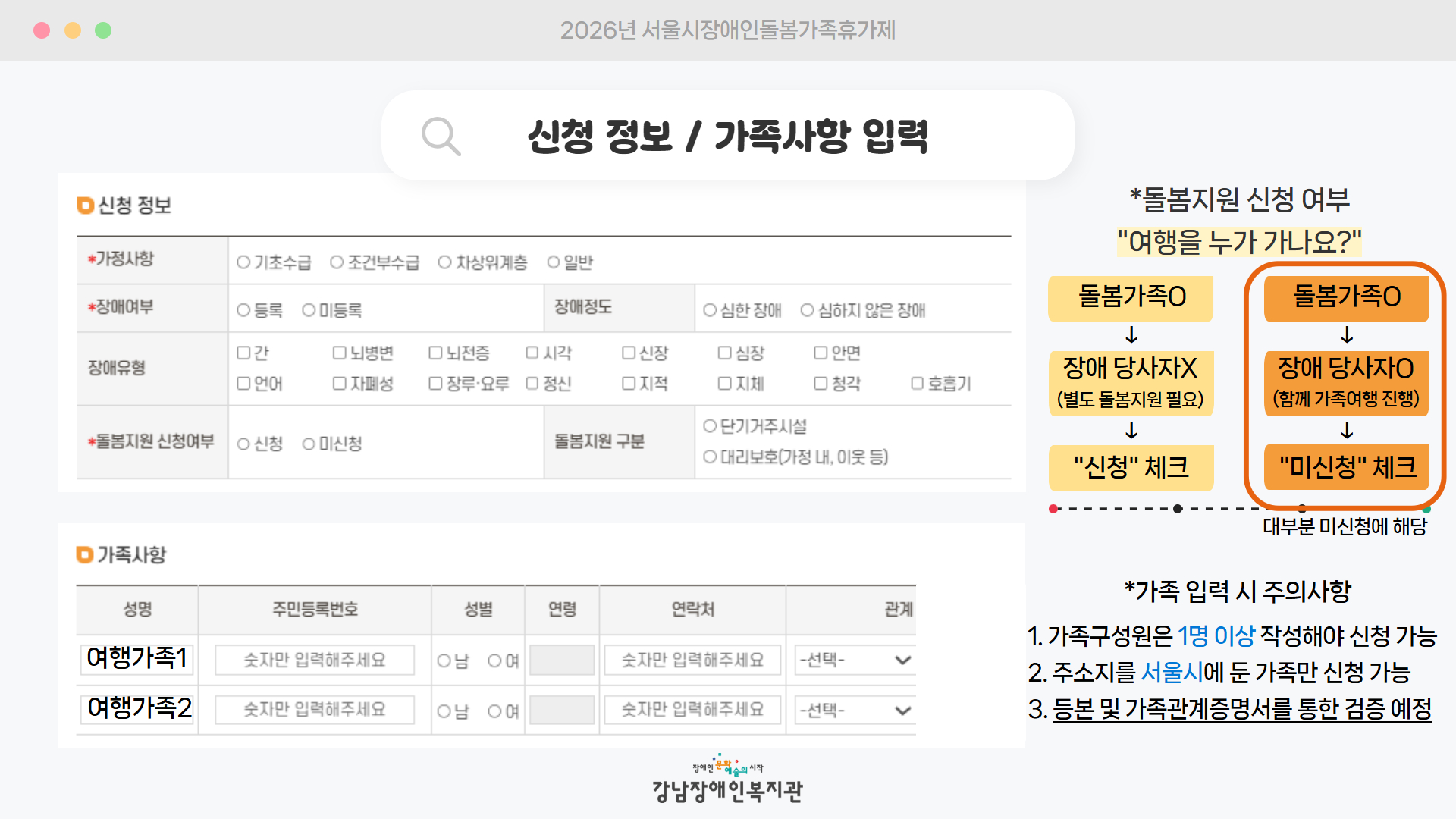Click the green macOS window button

[x=103, y=30]
